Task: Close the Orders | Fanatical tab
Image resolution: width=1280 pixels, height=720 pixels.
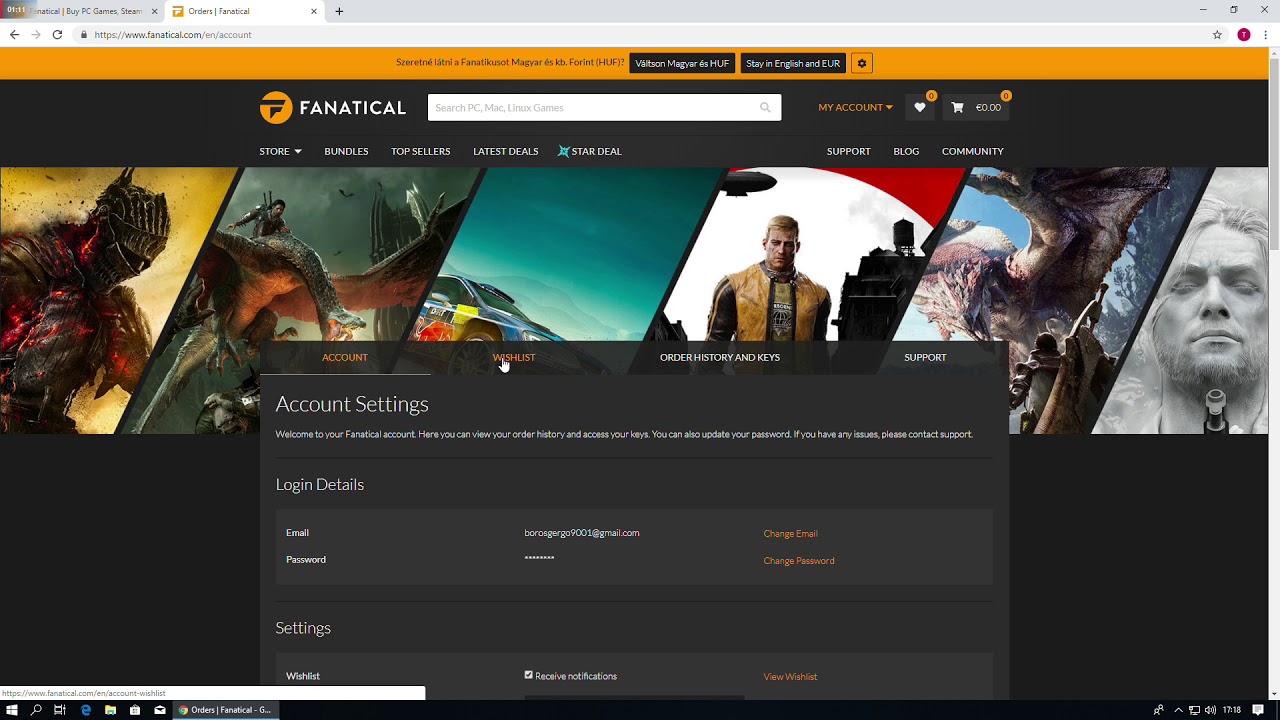Action: click(x=314, y=11)
